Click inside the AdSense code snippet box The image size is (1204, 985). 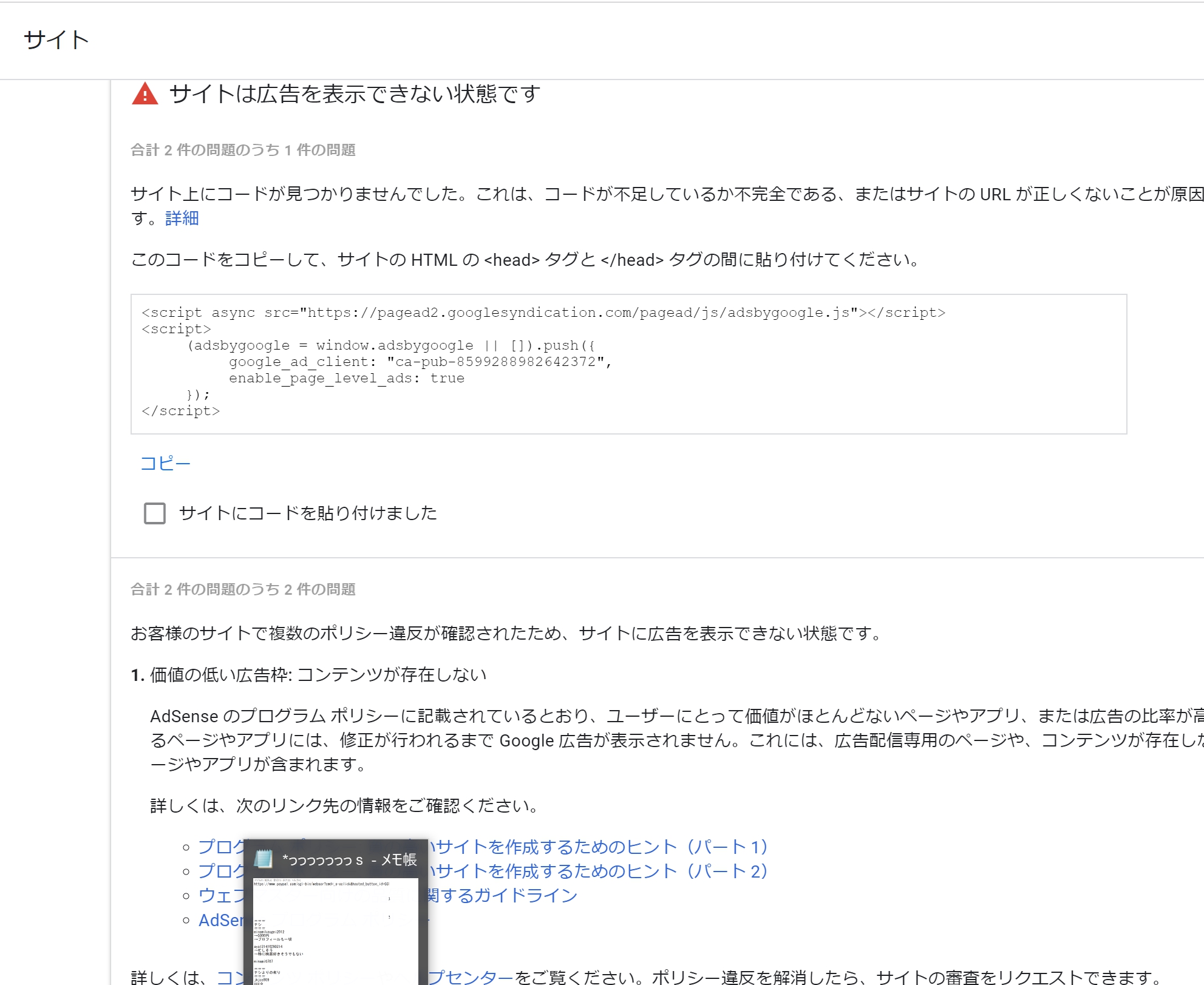pos(628,364)
